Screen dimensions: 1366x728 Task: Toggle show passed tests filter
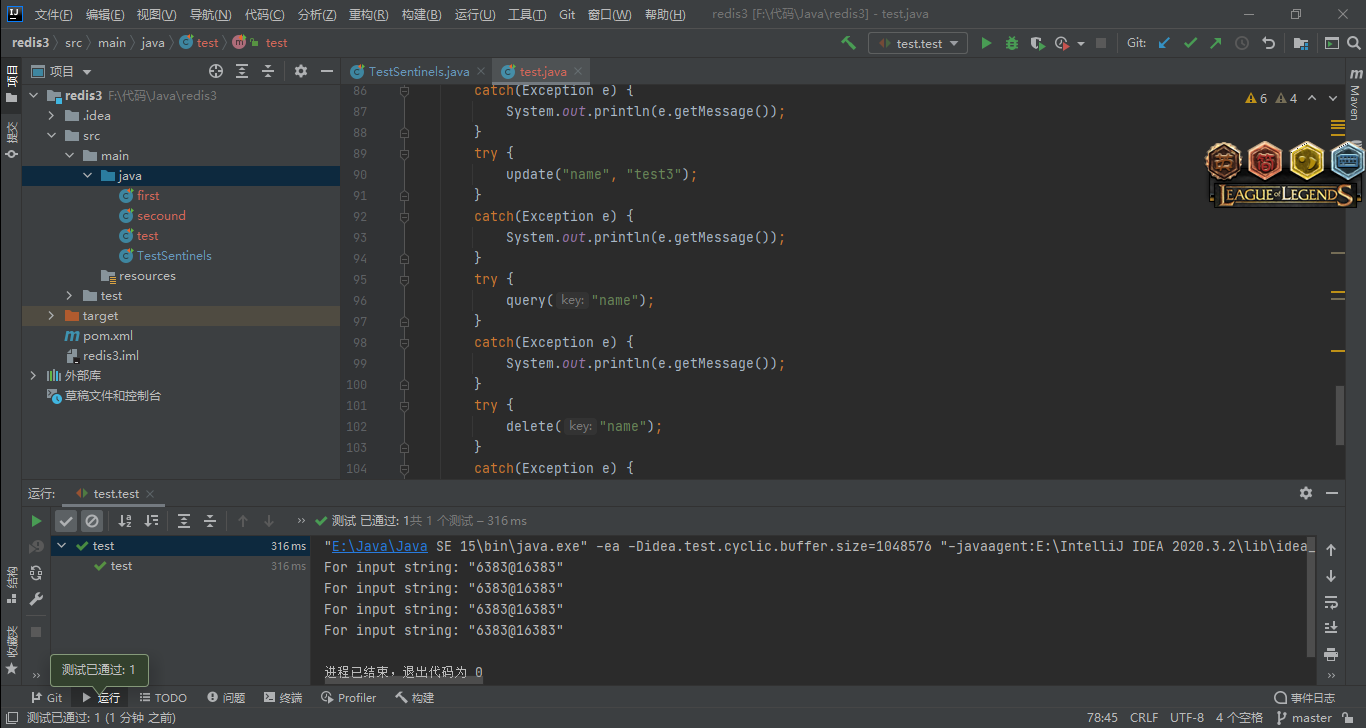click(x=66, y=521)
